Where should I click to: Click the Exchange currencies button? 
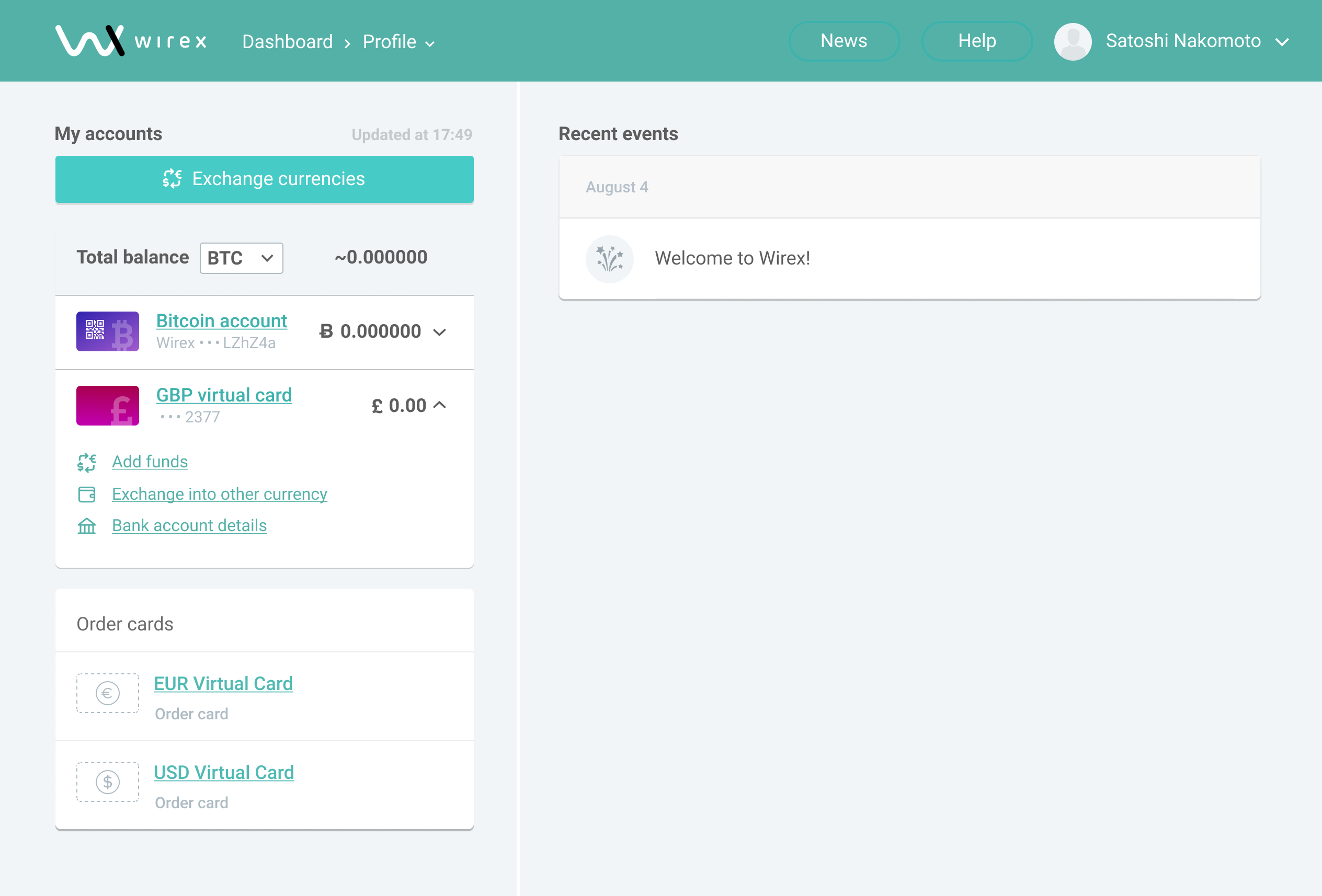tap(265, 179)
